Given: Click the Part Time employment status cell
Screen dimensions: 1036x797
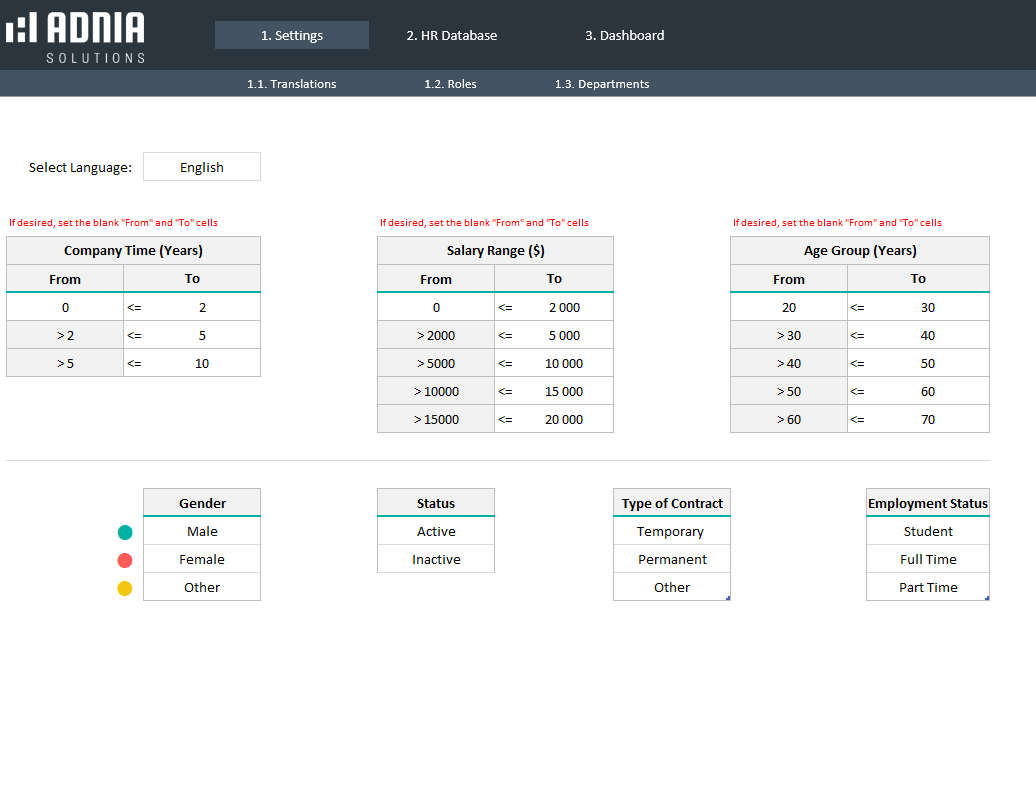Looking at the screenshot, I should tap(928, 587).
